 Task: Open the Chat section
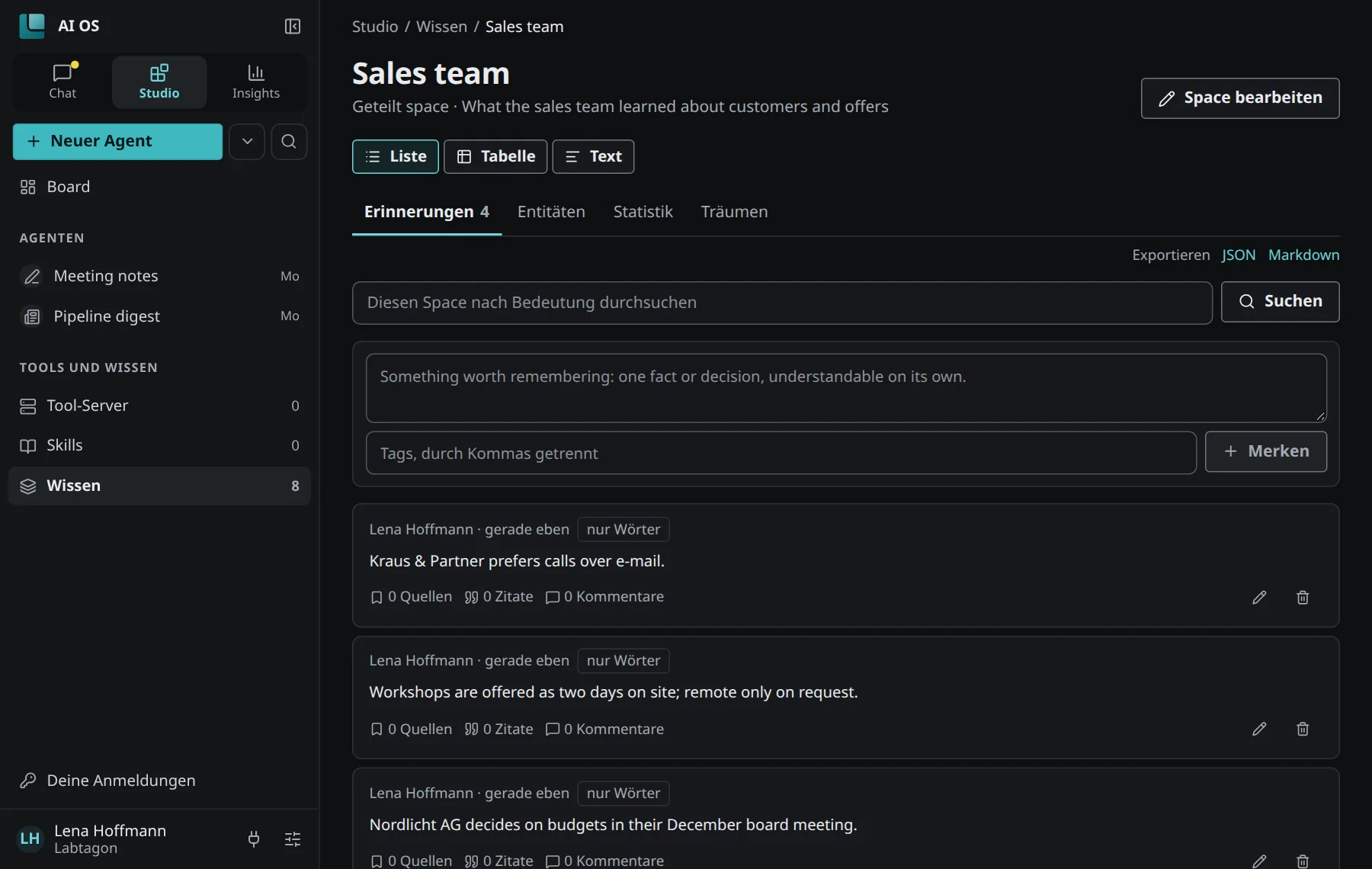click(x=63, y=82)
